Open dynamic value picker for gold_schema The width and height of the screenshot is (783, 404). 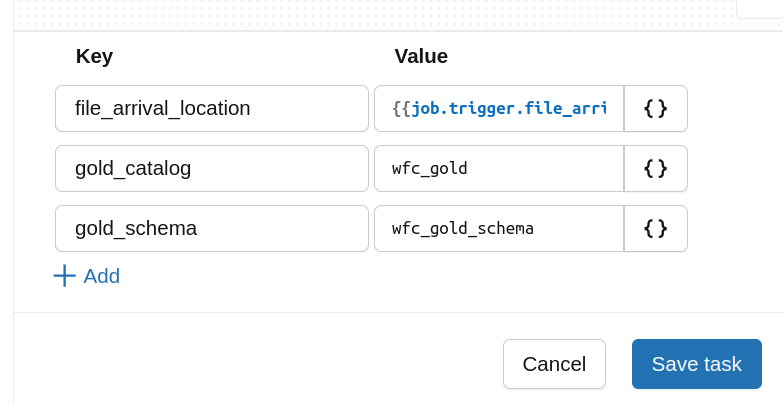tap(655, 228)
